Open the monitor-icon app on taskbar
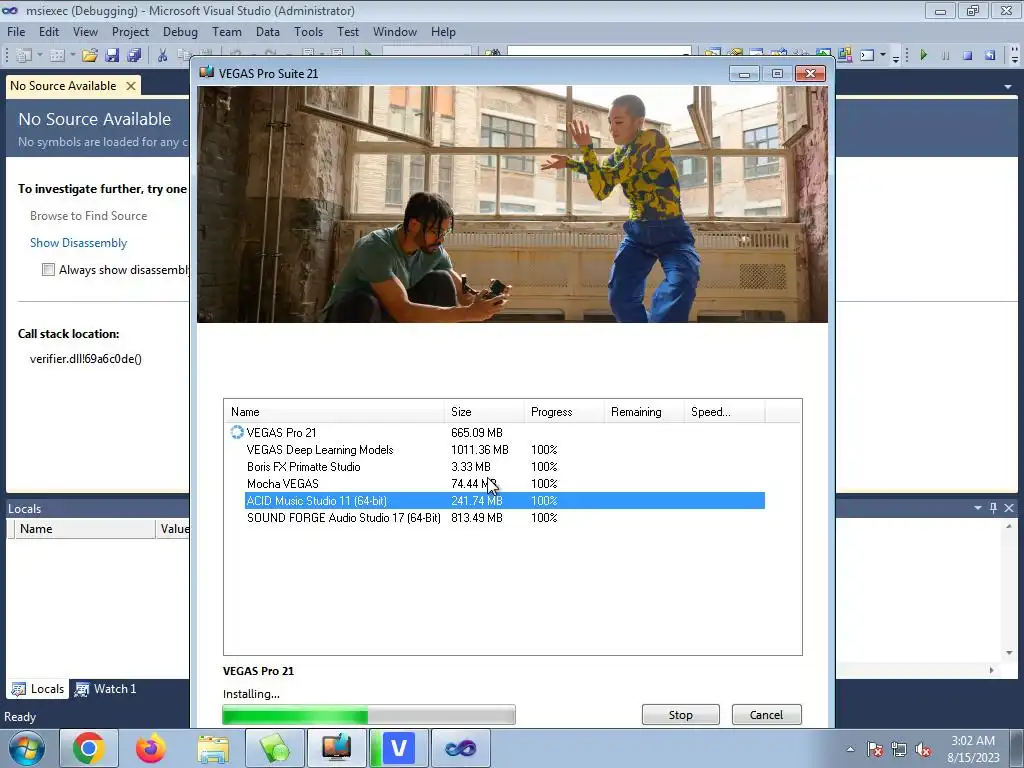Viewport: 1024px width, 768px height. (336, 748)
